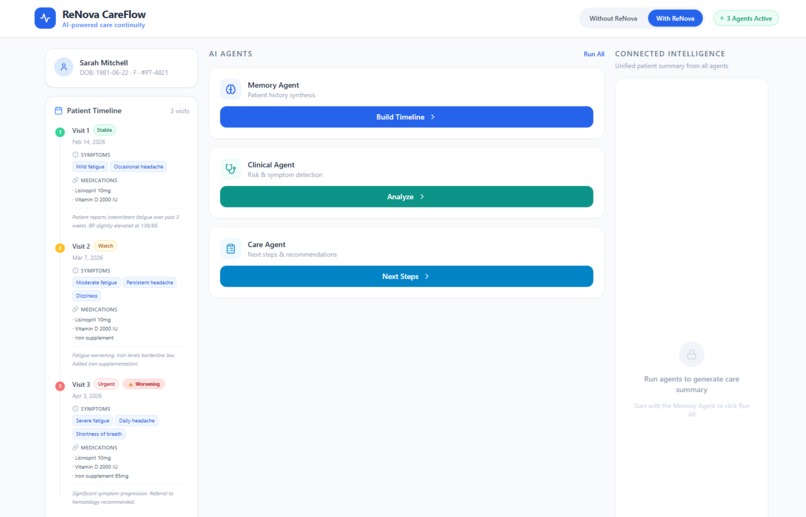Image resolution: width=806 pixels, height=517 pixels.
Task: Select the Shortness of breath symptom tag
Action: (x=99, y=434)
